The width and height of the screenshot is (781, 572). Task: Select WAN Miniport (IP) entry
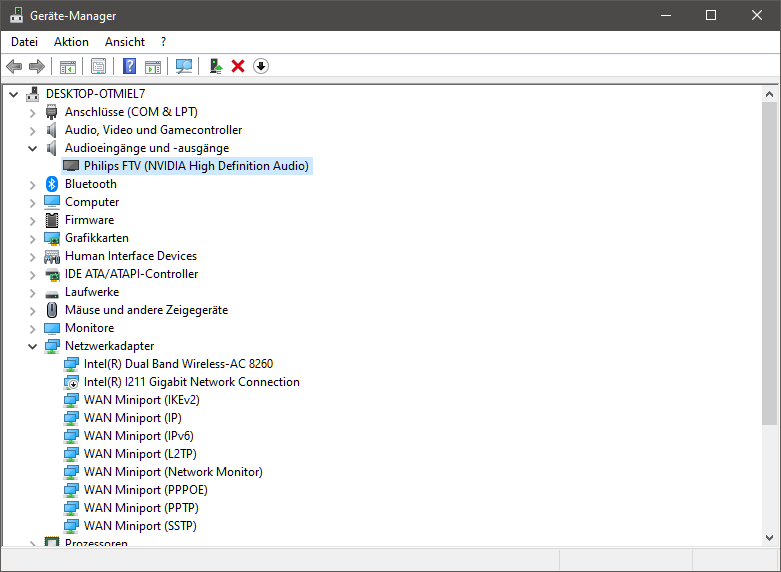click(x=132, y=418)
